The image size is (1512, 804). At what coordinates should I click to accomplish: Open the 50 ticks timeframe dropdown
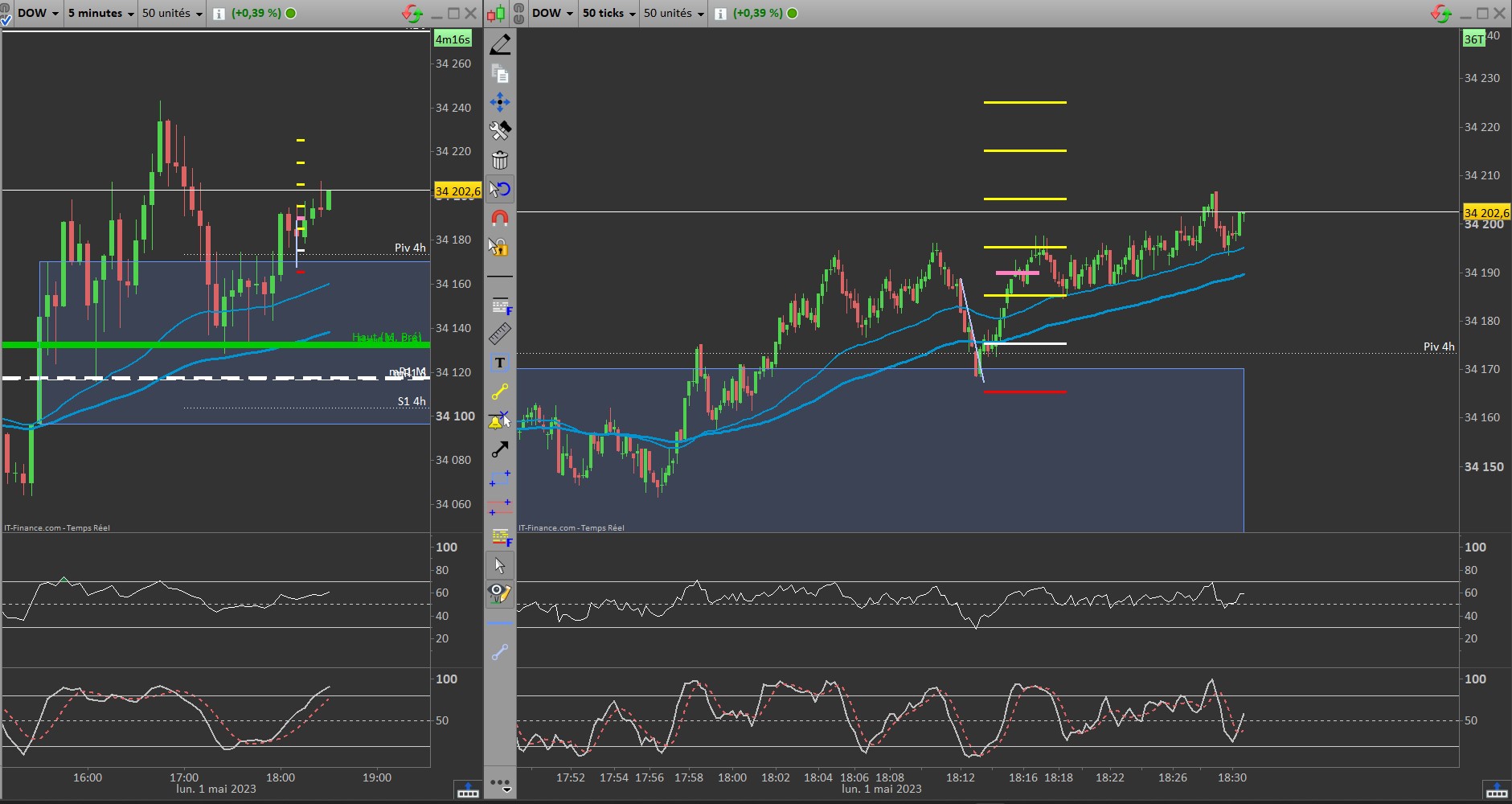point(608,13)
